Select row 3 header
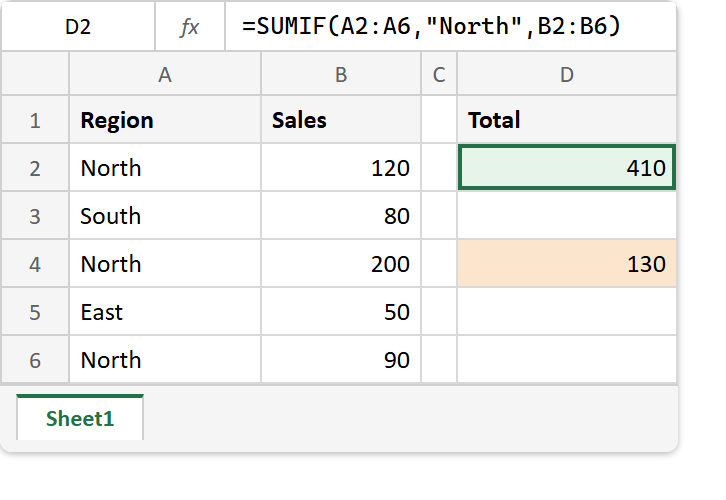 click(35, 216)
